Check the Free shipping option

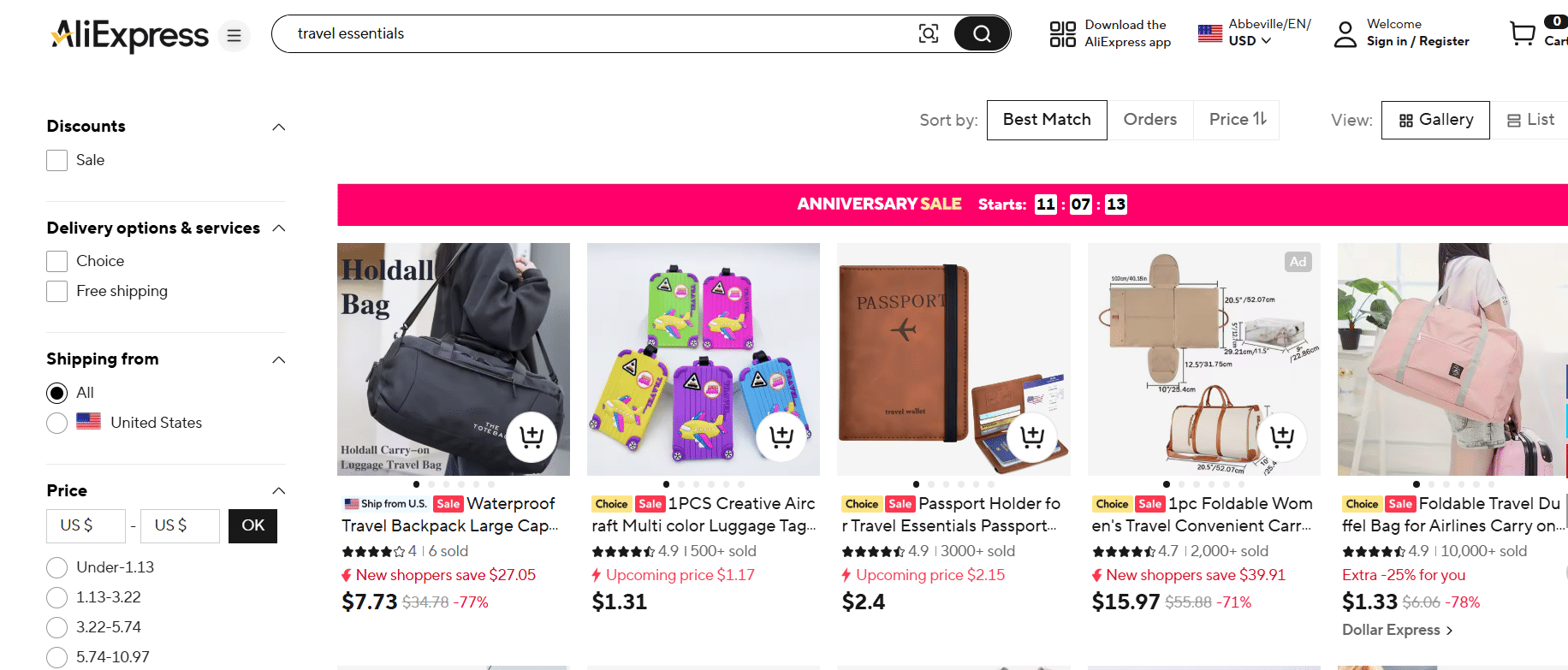(56, 291)
